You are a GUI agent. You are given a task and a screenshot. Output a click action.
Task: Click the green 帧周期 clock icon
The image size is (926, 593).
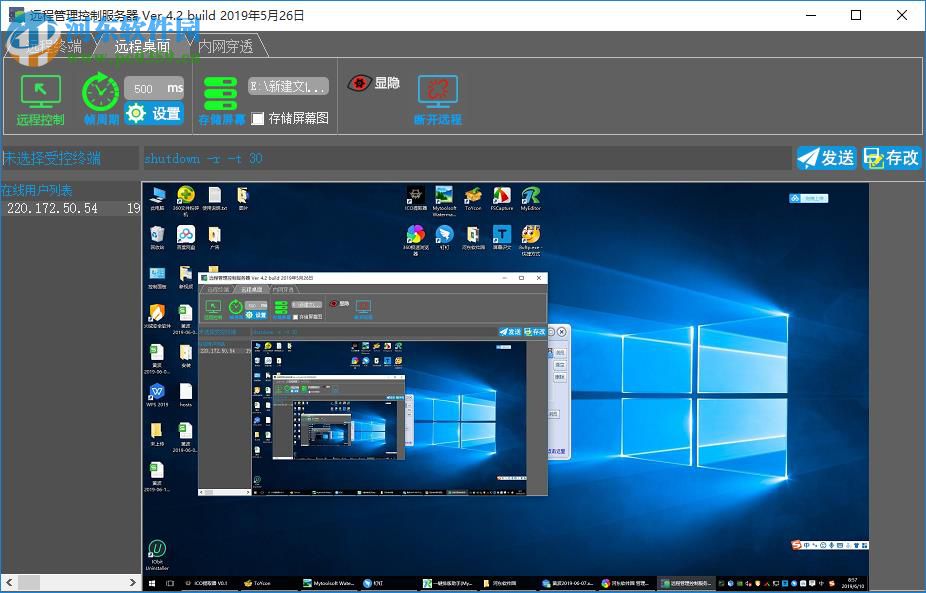(100, 92)
